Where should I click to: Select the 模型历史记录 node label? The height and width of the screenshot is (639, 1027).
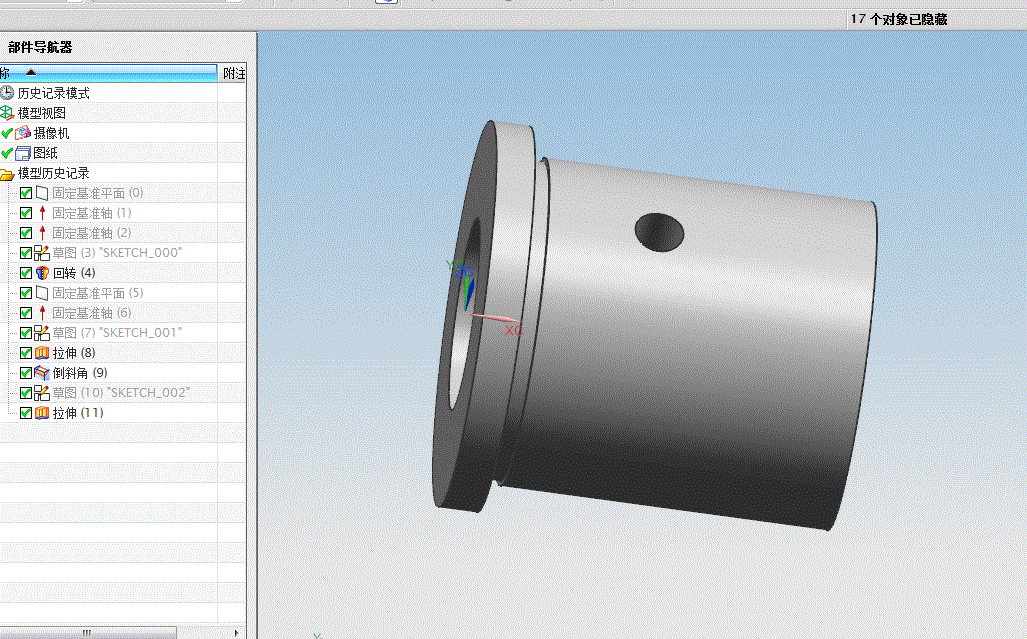coord(54,173)
